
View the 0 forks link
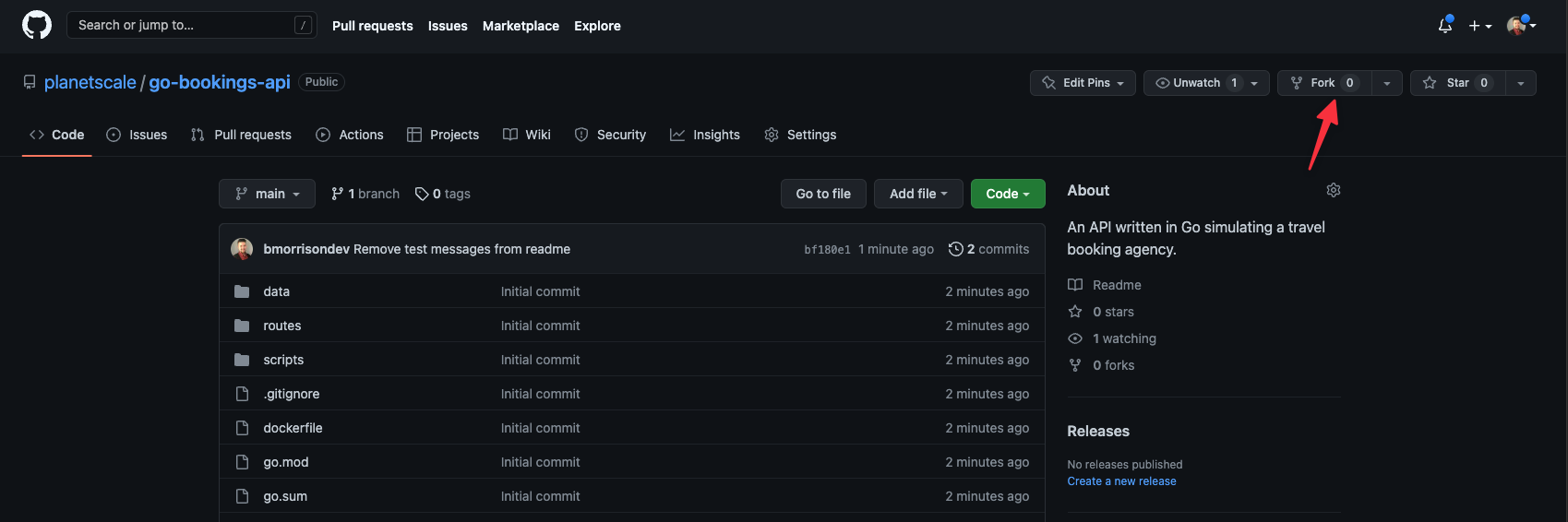tap(1101, 365)
